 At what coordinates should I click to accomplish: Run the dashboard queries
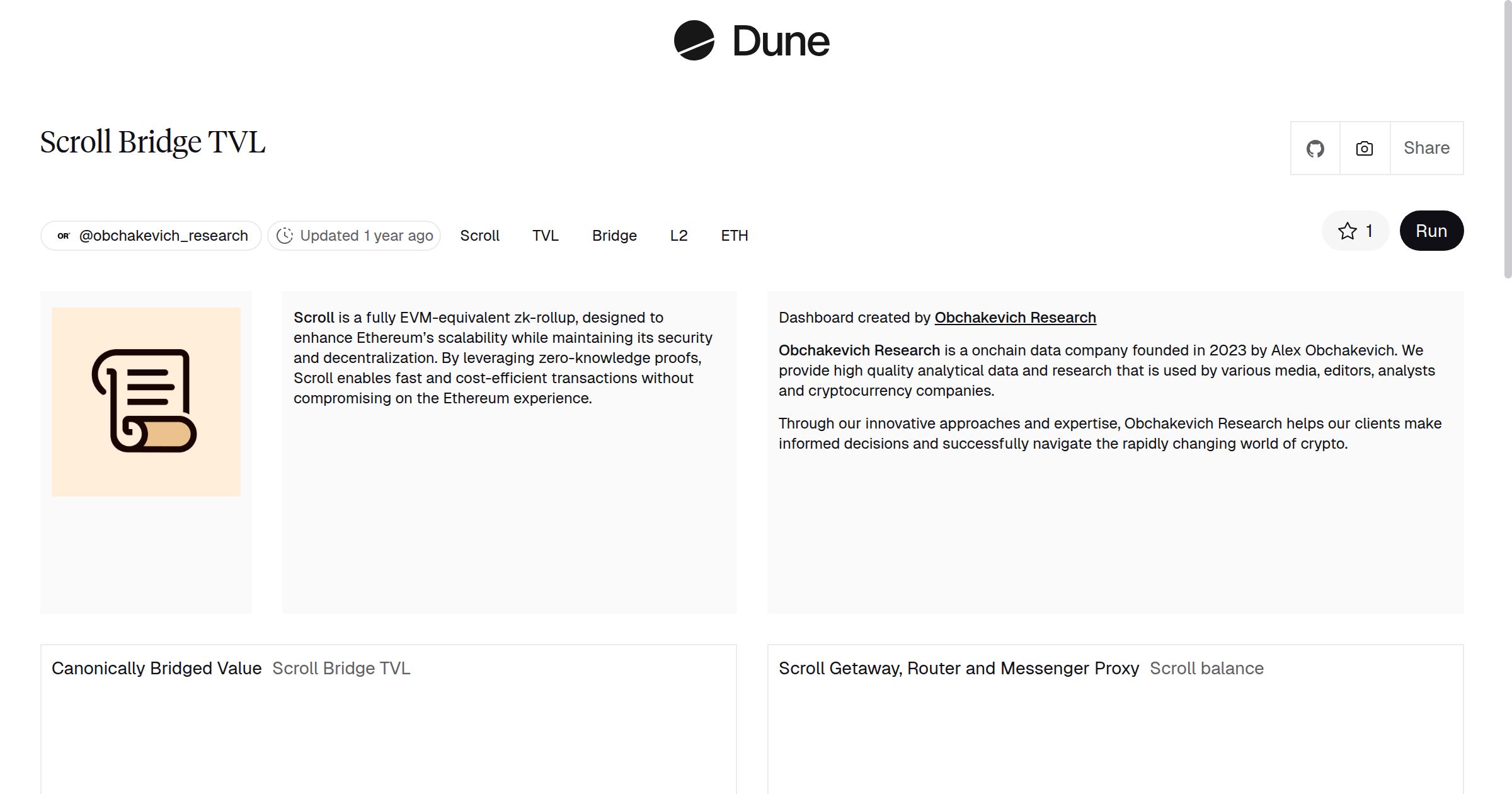(1431, 231)
